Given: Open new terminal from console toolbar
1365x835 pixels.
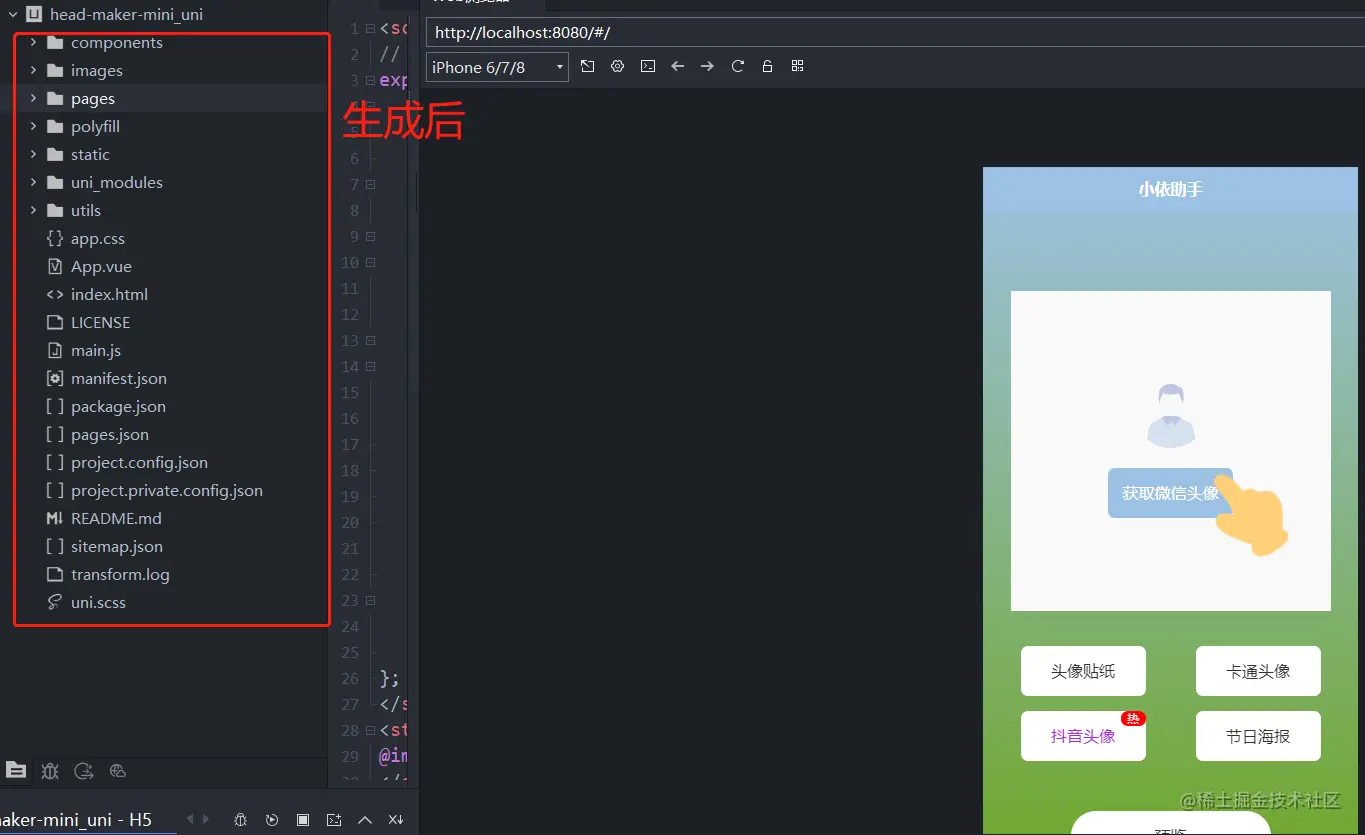Looking at the screenshot, I should [x=334, y=819].
